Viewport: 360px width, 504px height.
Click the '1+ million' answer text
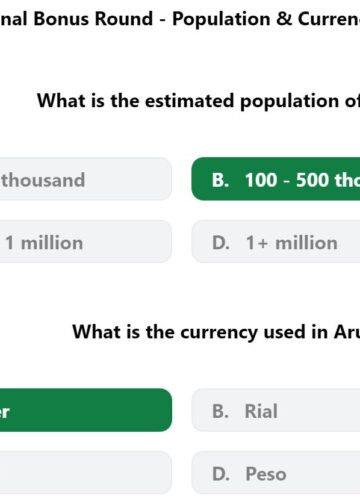[292, 243]
